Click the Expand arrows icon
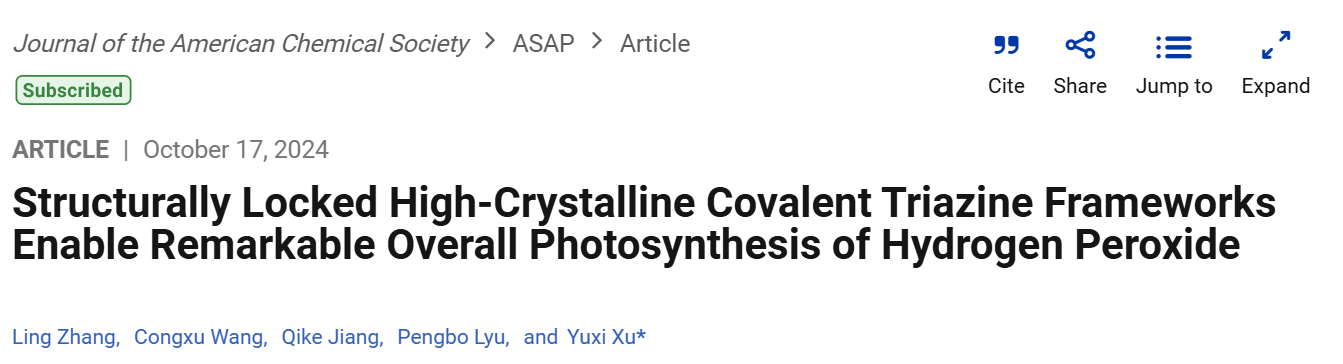The height and width of the screenshot is (364, 1343). coord(1276,45)
